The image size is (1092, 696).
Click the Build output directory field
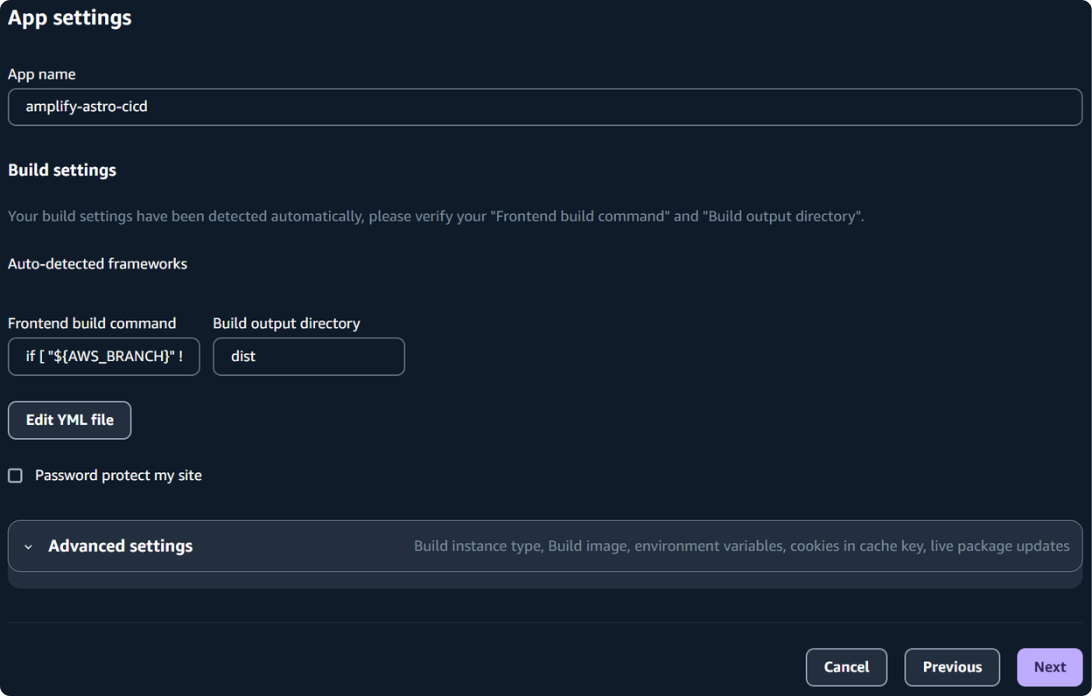(x=309, y=357)
